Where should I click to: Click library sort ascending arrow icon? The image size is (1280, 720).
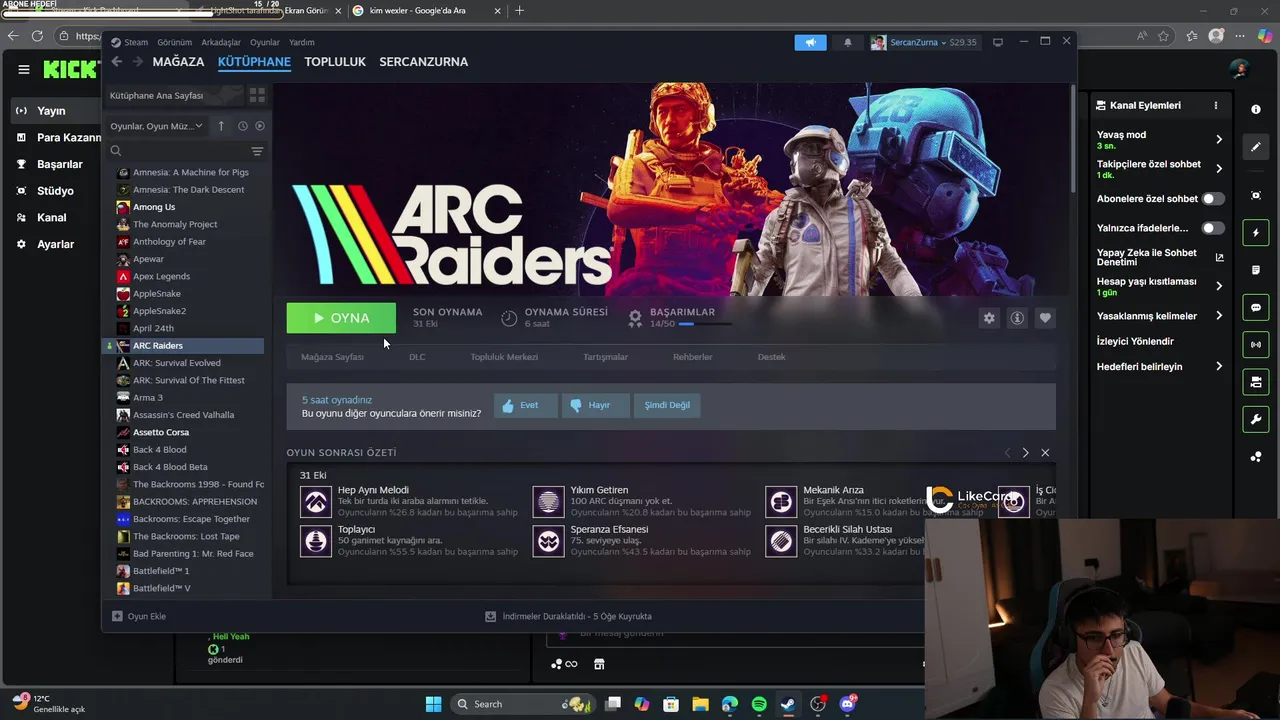coord(221,126)
